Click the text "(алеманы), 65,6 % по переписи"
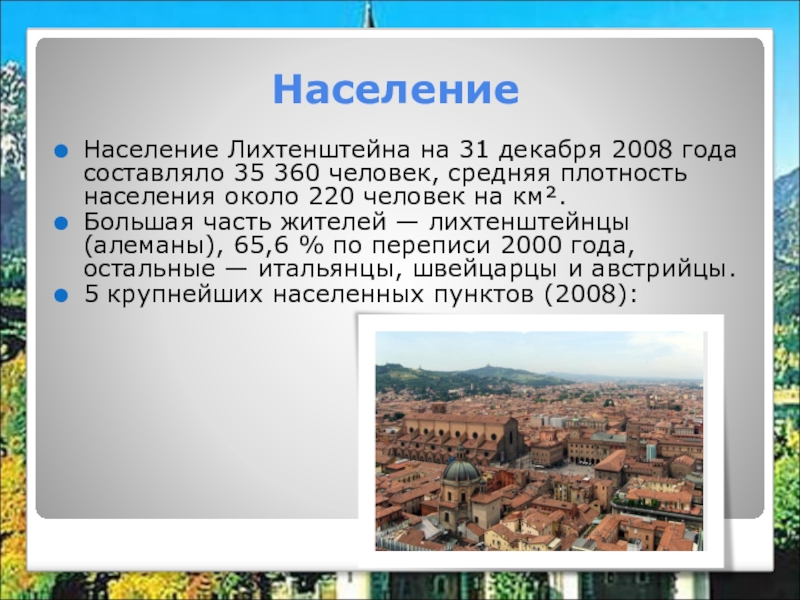Viewport: 800px width, 600px height. pyautogui.click(x=287, y=246)
